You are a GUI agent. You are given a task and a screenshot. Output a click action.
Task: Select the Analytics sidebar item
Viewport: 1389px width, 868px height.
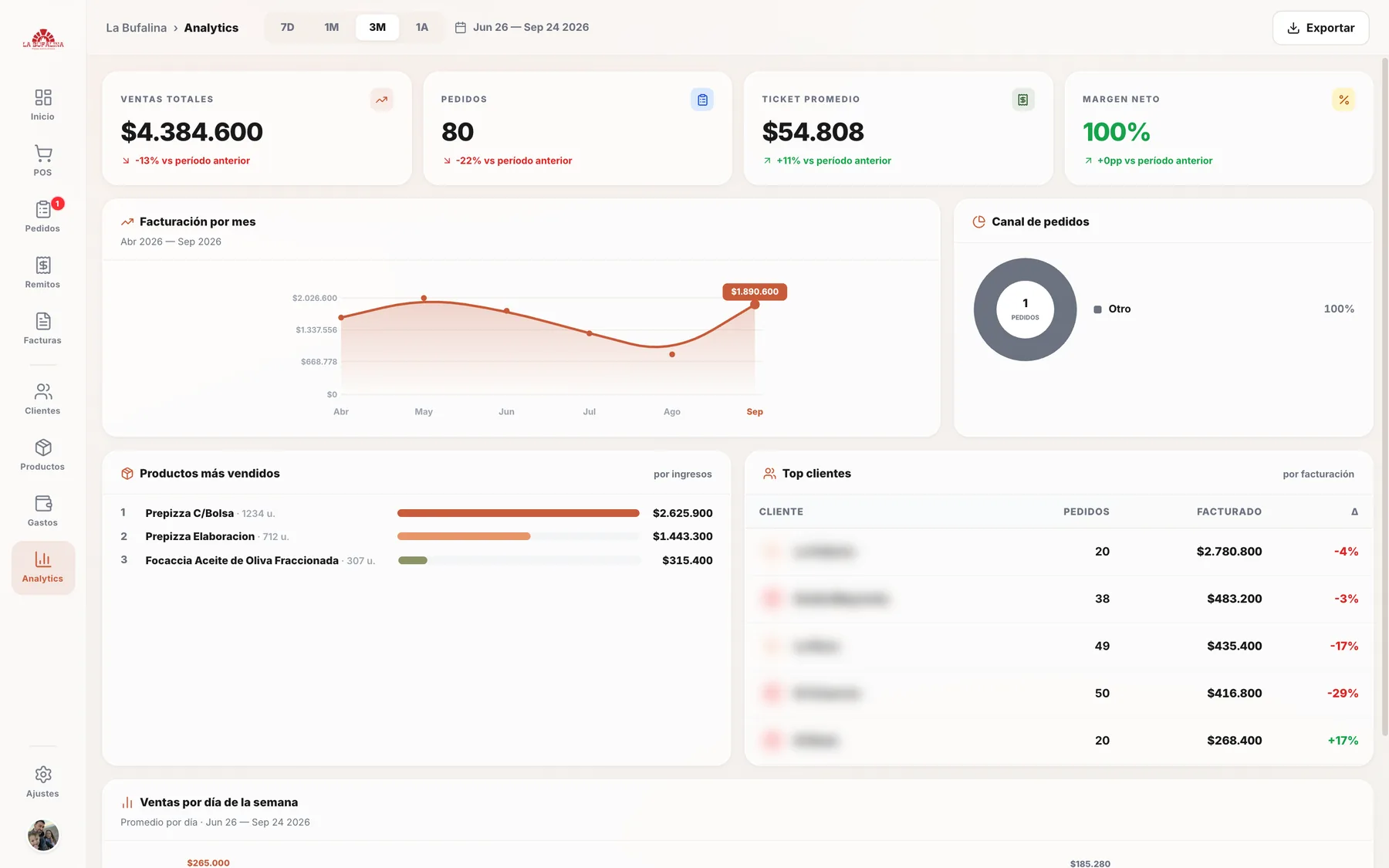coord(43,567)
